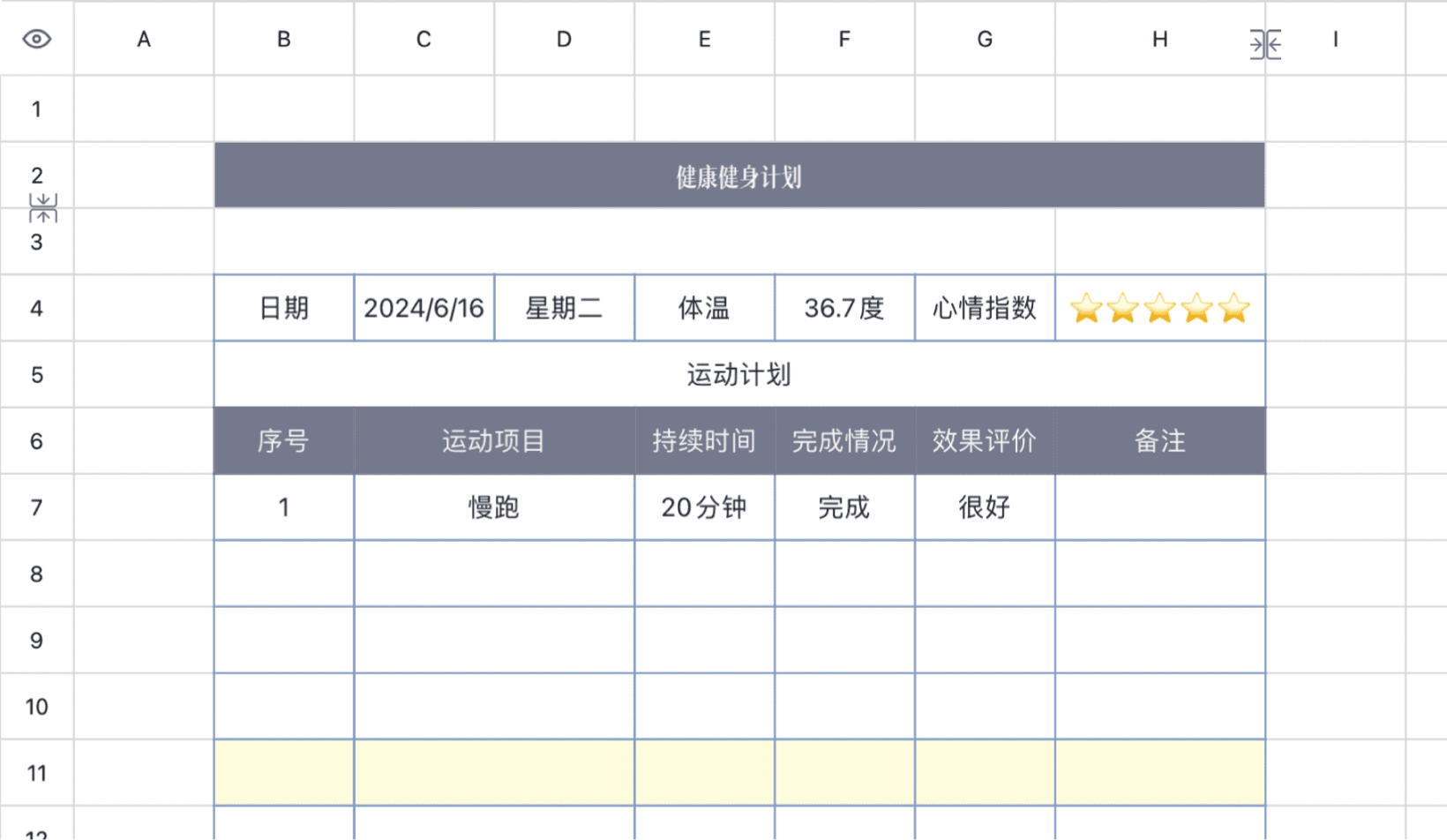1447x840 pixels.
Task: Click the 序号 header cell
Action: (284, 440)
